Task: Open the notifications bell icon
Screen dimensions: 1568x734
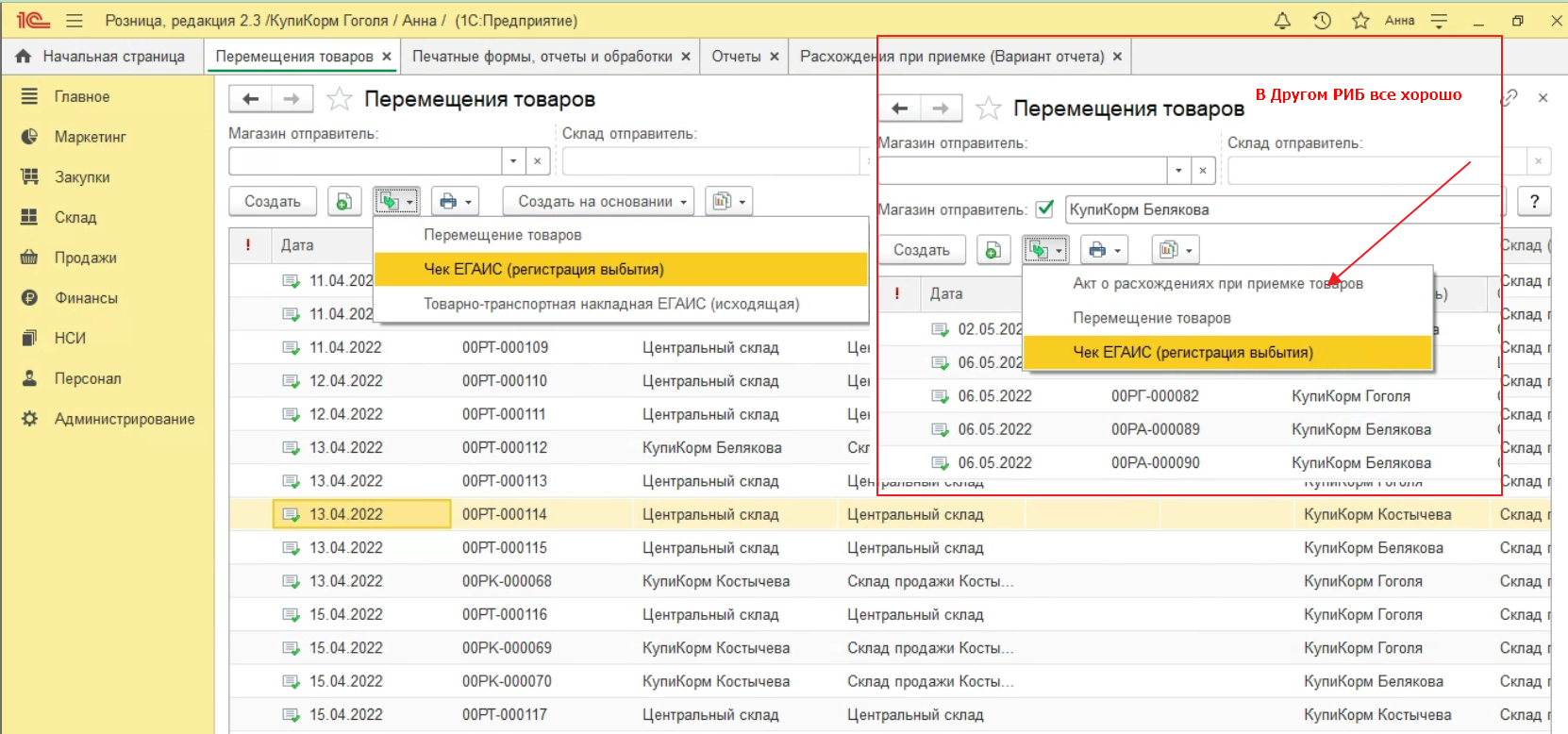Action: (x=1282, y=21)
